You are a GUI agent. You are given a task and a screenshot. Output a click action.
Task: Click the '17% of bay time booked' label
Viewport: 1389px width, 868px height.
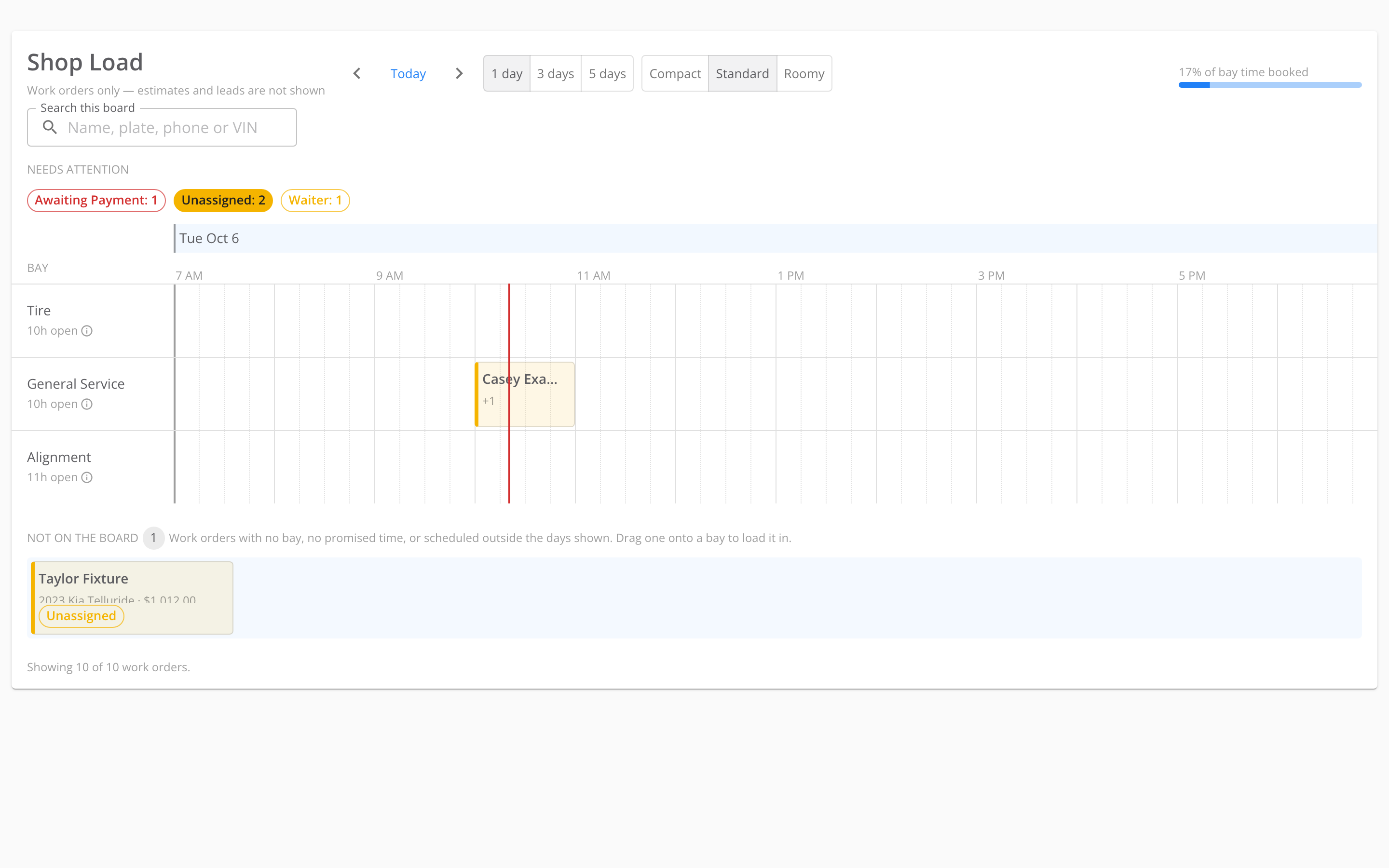coord(1243,72)
